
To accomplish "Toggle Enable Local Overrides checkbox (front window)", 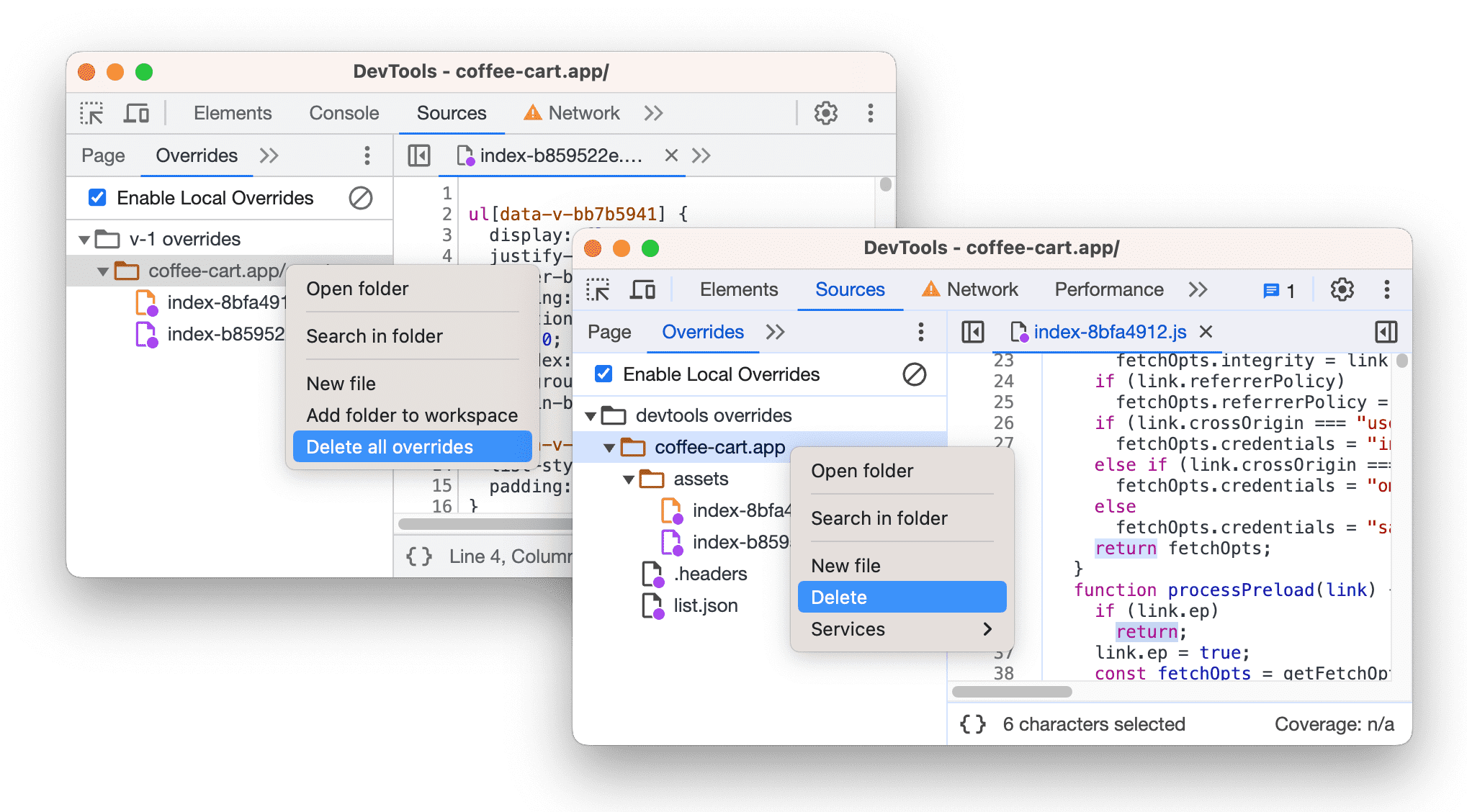I will 600,374.
